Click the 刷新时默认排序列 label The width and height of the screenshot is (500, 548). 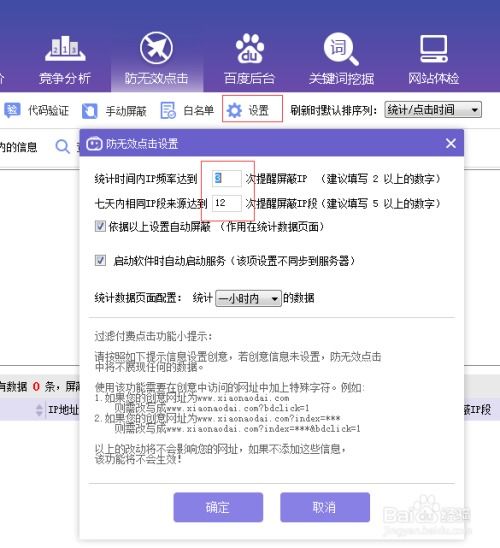point(333,110)
